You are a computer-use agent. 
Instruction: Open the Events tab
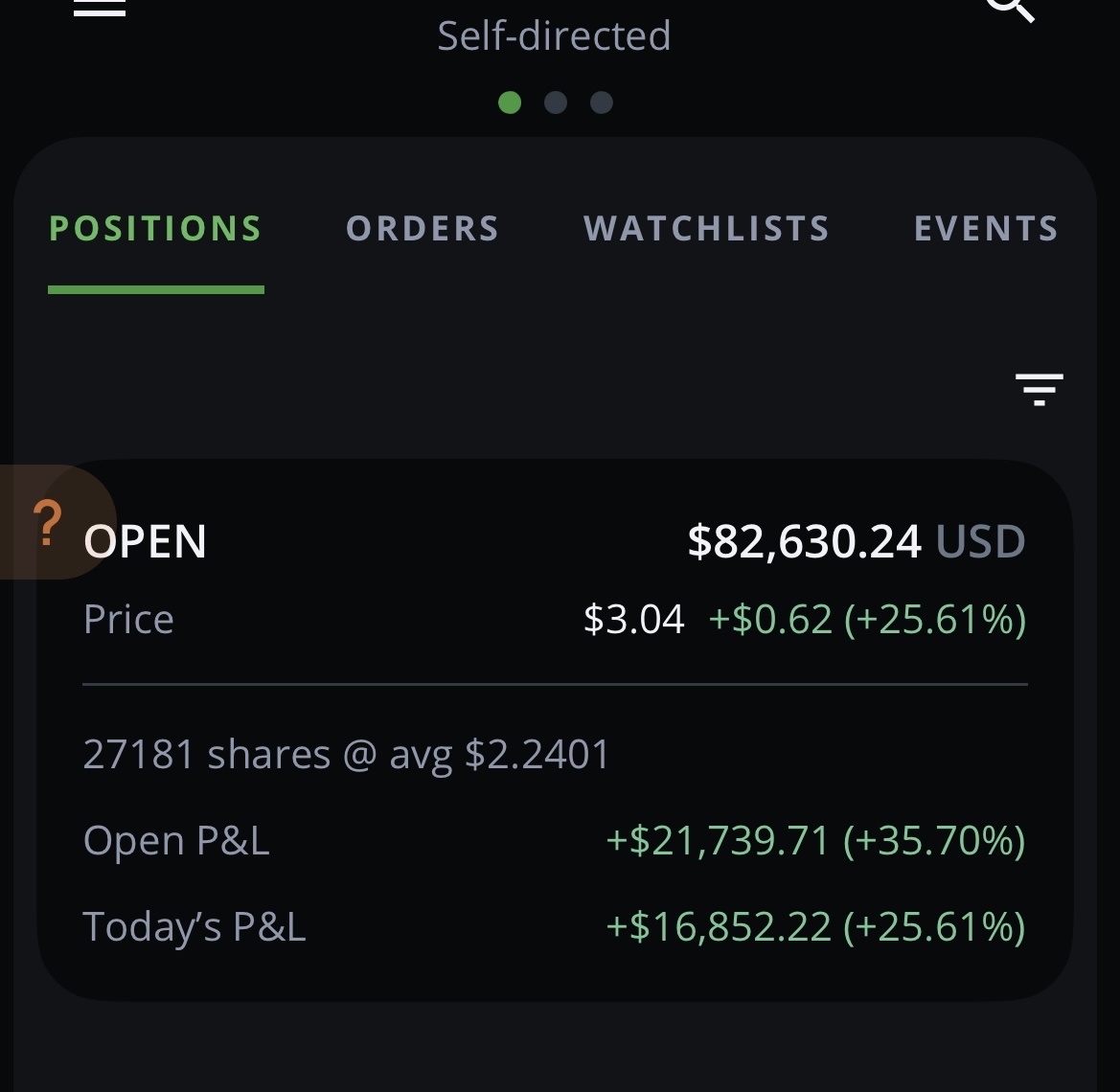coord(987,229)
